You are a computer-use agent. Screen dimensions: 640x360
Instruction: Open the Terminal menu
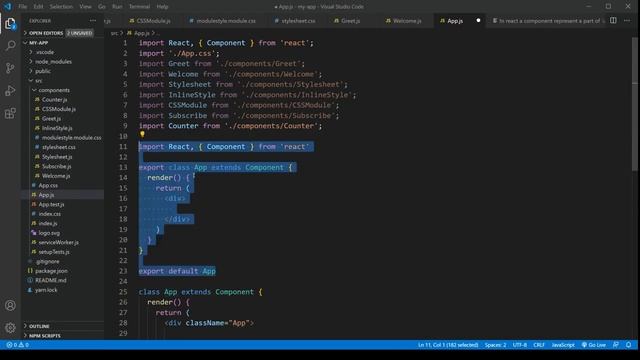[139, 7]
